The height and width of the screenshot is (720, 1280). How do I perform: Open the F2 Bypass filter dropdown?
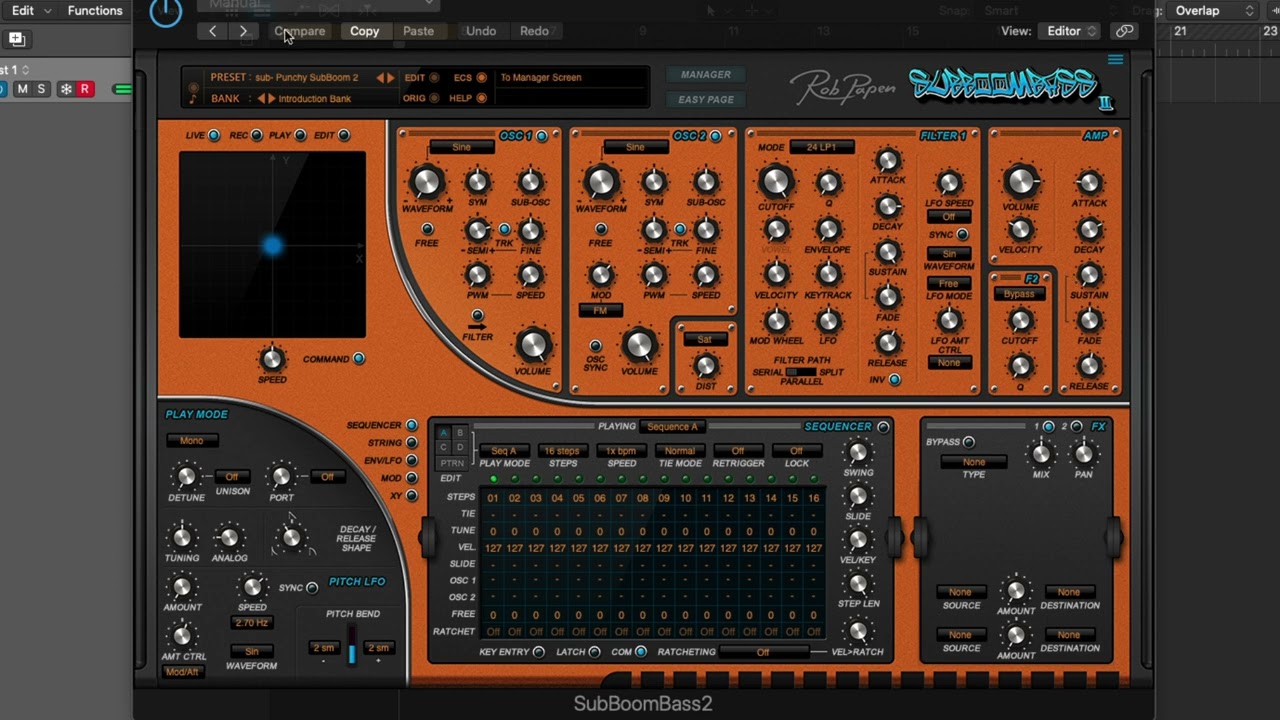(1019, 294)
